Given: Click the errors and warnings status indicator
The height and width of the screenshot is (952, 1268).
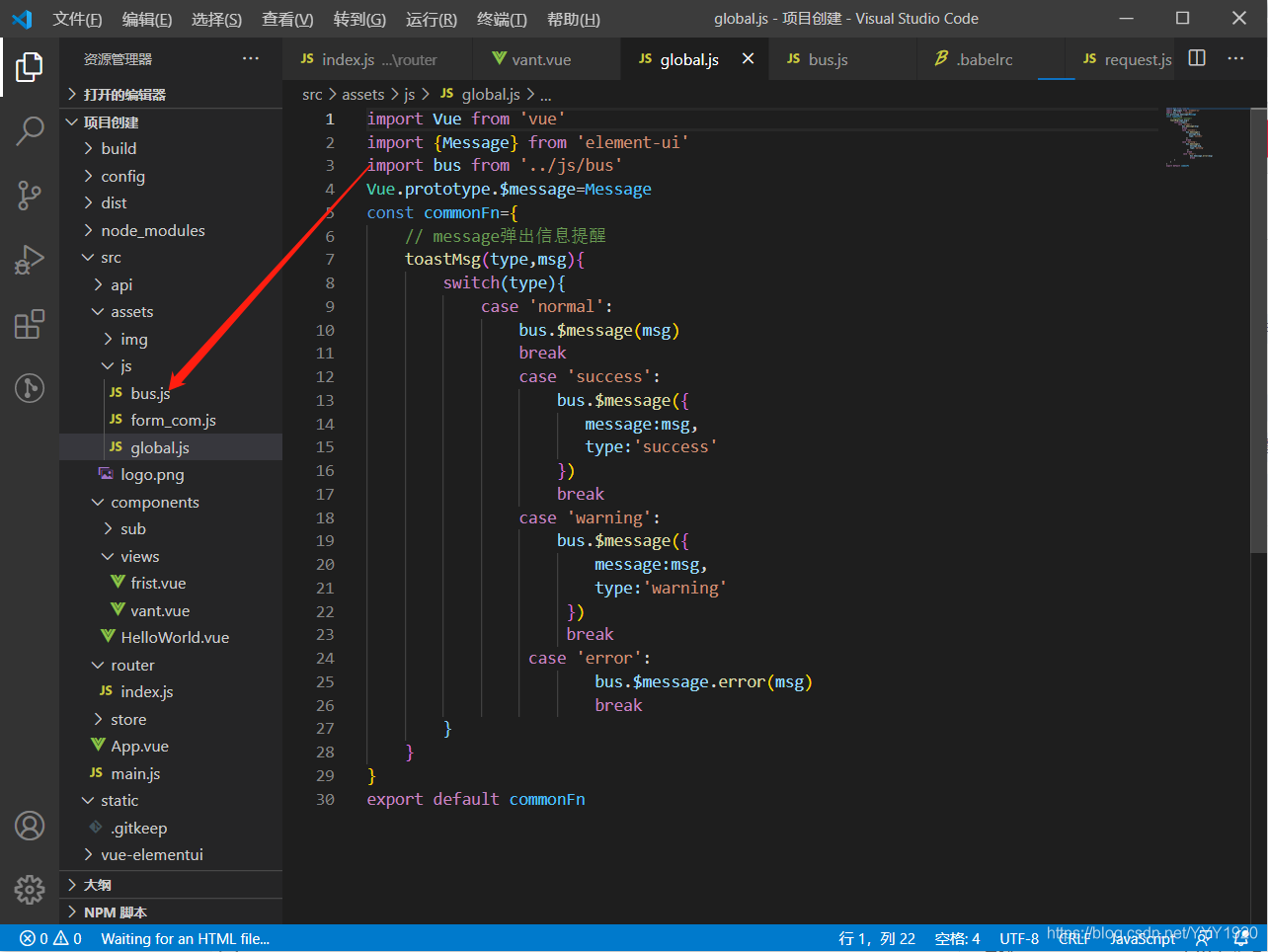Looking at the screenshot, I should tap(51, 938).
